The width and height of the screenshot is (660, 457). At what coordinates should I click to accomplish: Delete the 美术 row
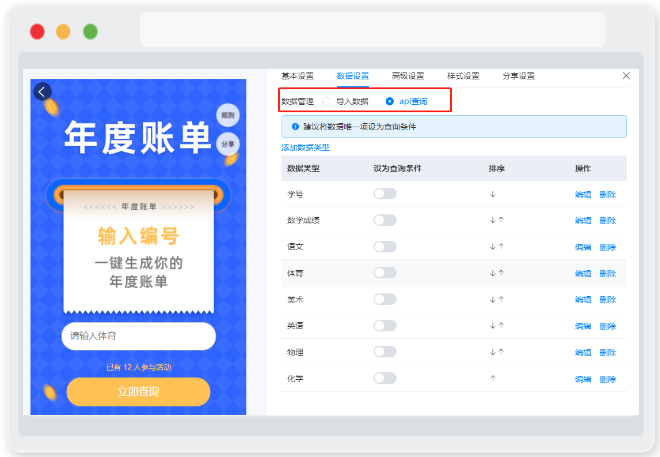[x=608, y=300]
